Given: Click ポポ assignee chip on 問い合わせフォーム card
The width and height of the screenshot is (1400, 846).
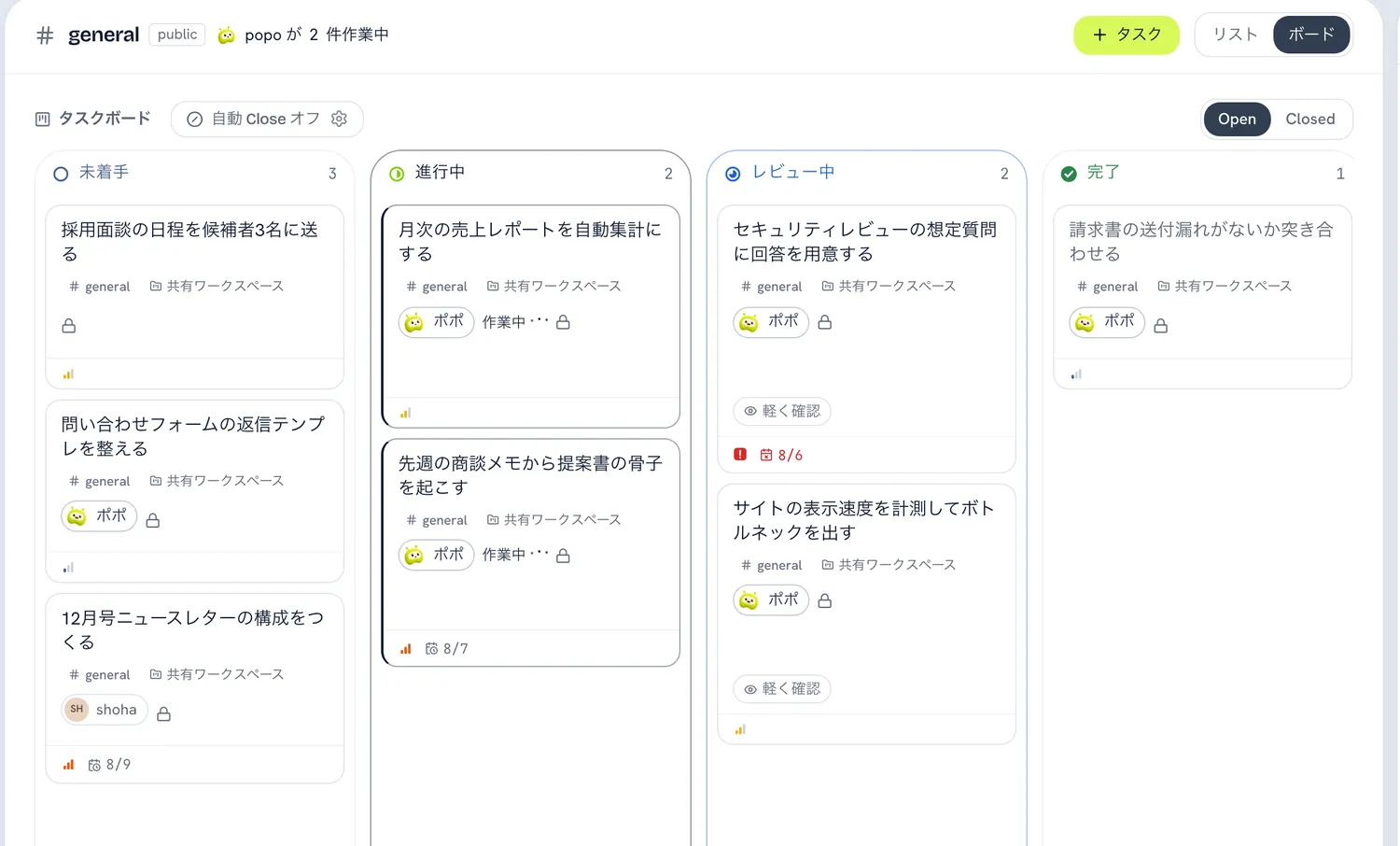Looking at the screenshot, I should coord(99,515).
